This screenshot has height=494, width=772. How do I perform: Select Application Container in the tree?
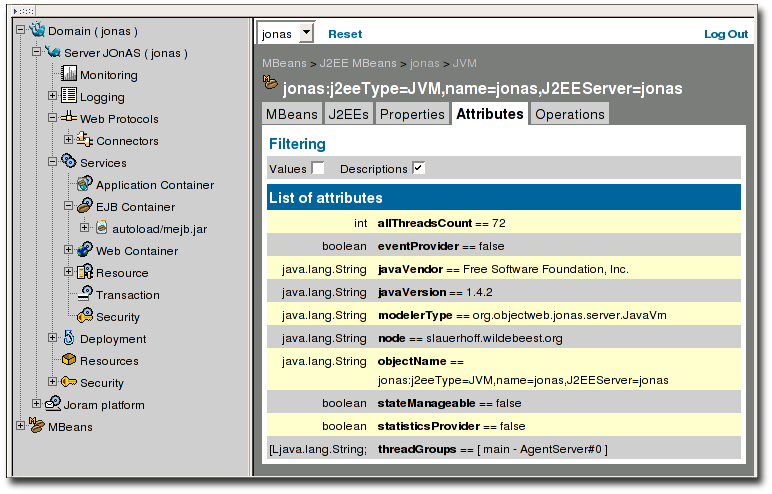(x=155, y=185)
